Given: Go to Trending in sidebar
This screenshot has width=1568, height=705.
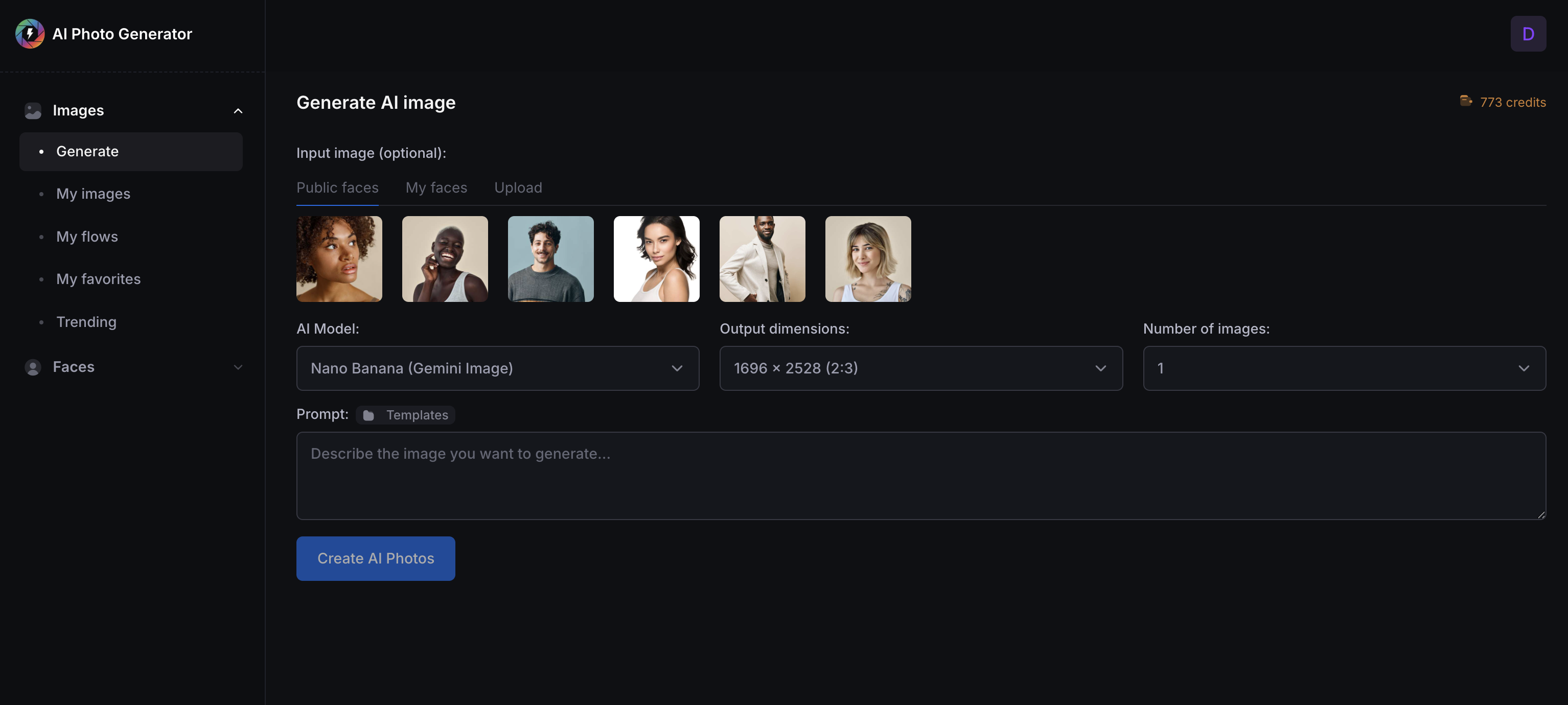Looking at the screenshot, I should (86, 322).
